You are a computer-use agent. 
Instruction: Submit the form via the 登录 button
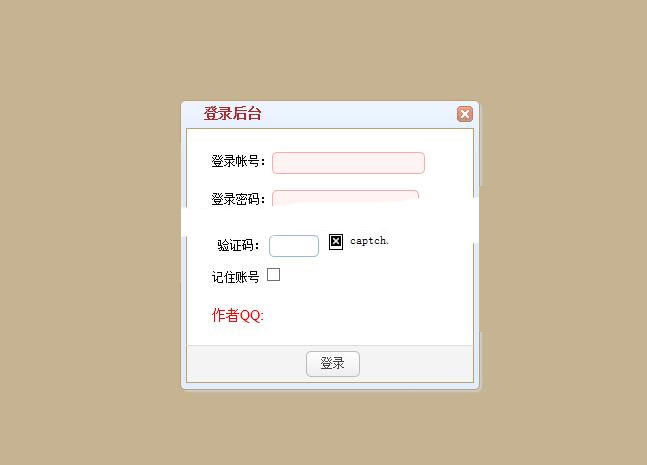tap(333, 364)
